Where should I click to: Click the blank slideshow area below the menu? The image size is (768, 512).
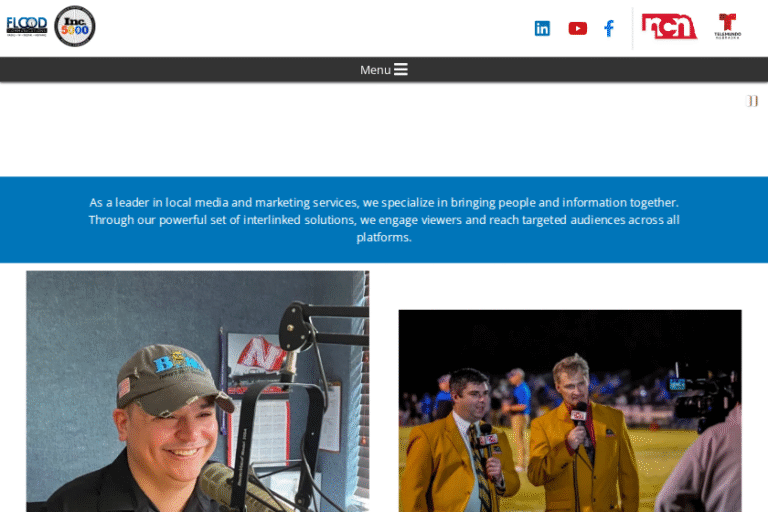[x=384, y=129]
